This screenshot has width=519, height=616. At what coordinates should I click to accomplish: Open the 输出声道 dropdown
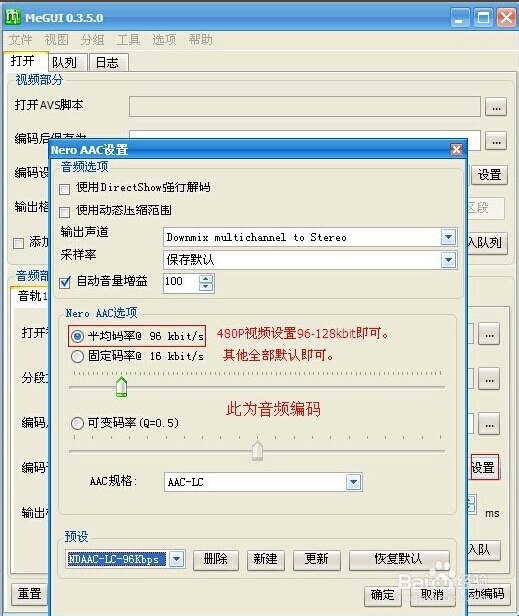(x=448, y=237)
